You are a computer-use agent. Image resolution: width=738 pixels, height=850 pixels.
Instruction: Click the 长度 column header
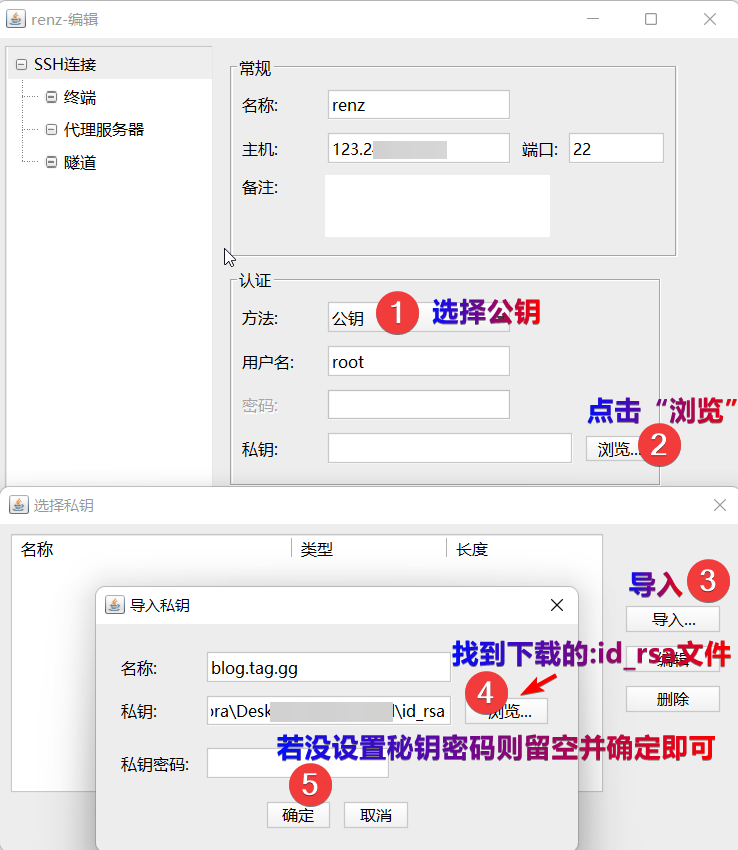pos(524,549)
